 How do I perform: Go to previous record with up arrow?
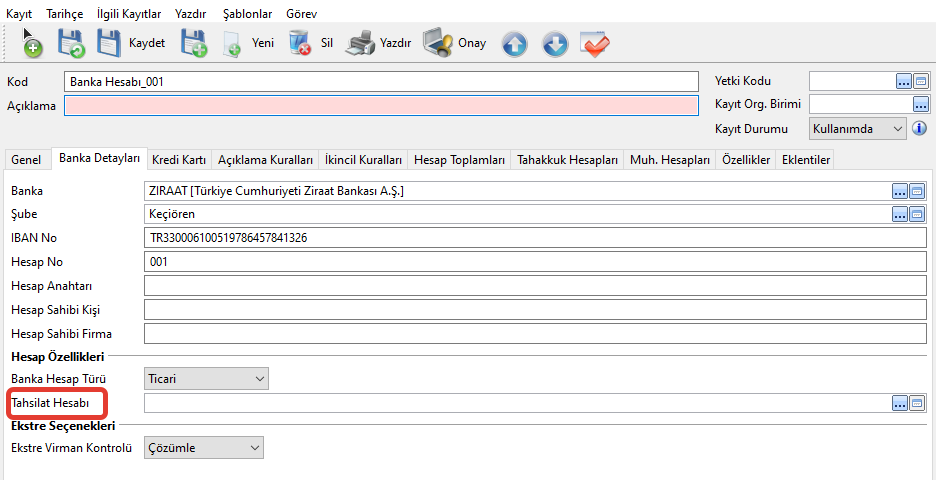(514, 44)
